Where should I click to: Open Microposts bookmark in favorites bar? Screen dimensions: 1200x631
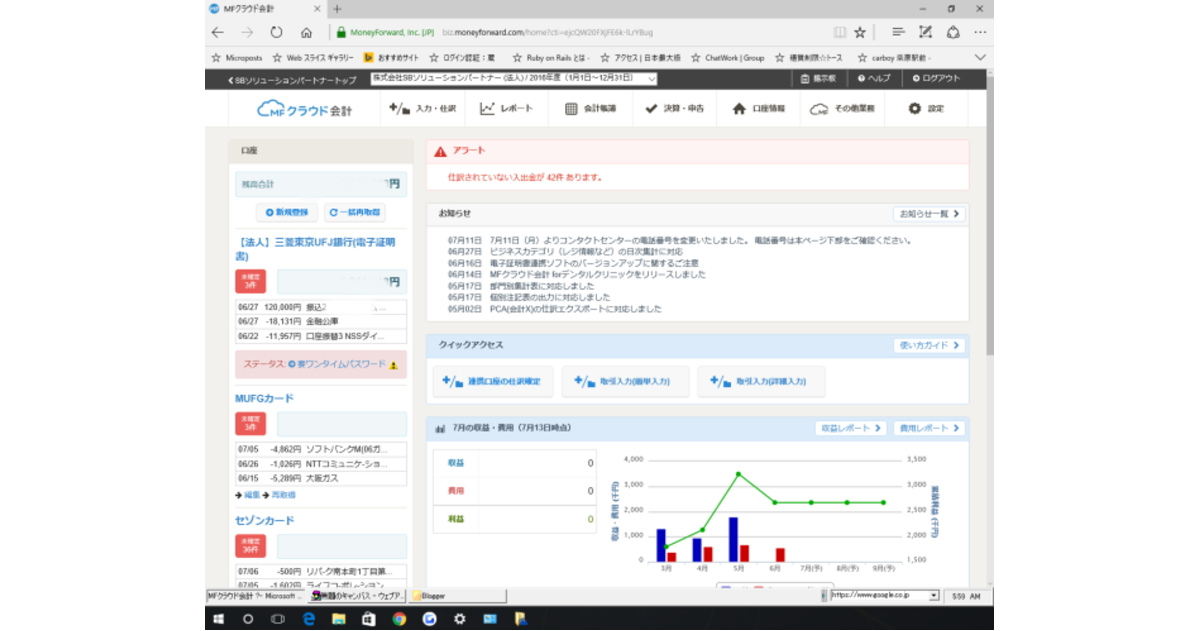(237, 58)
